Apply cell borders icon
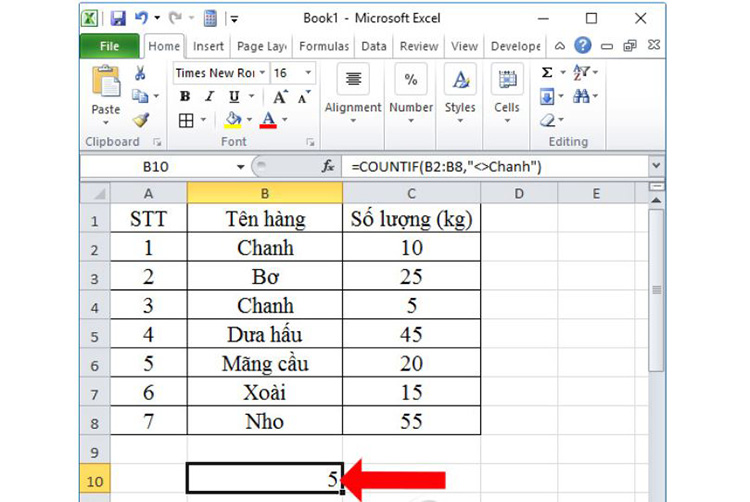The height and width of the screenshot is (502, 750). click(186, 120)
